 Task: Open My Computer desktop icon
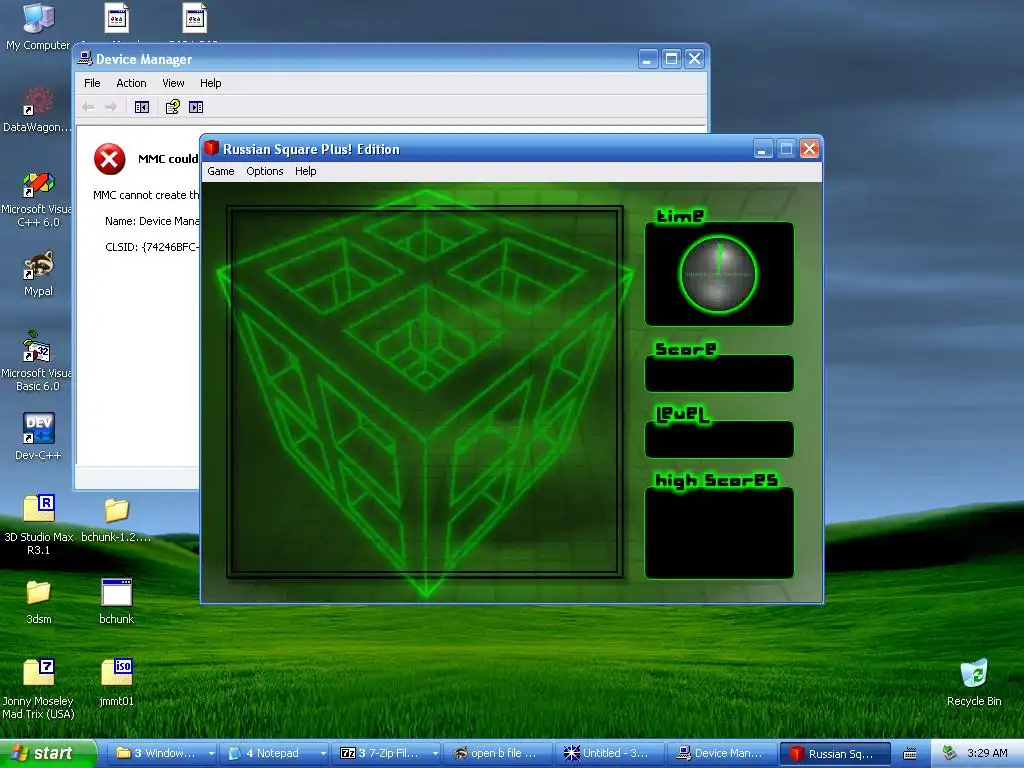point(38,26)
